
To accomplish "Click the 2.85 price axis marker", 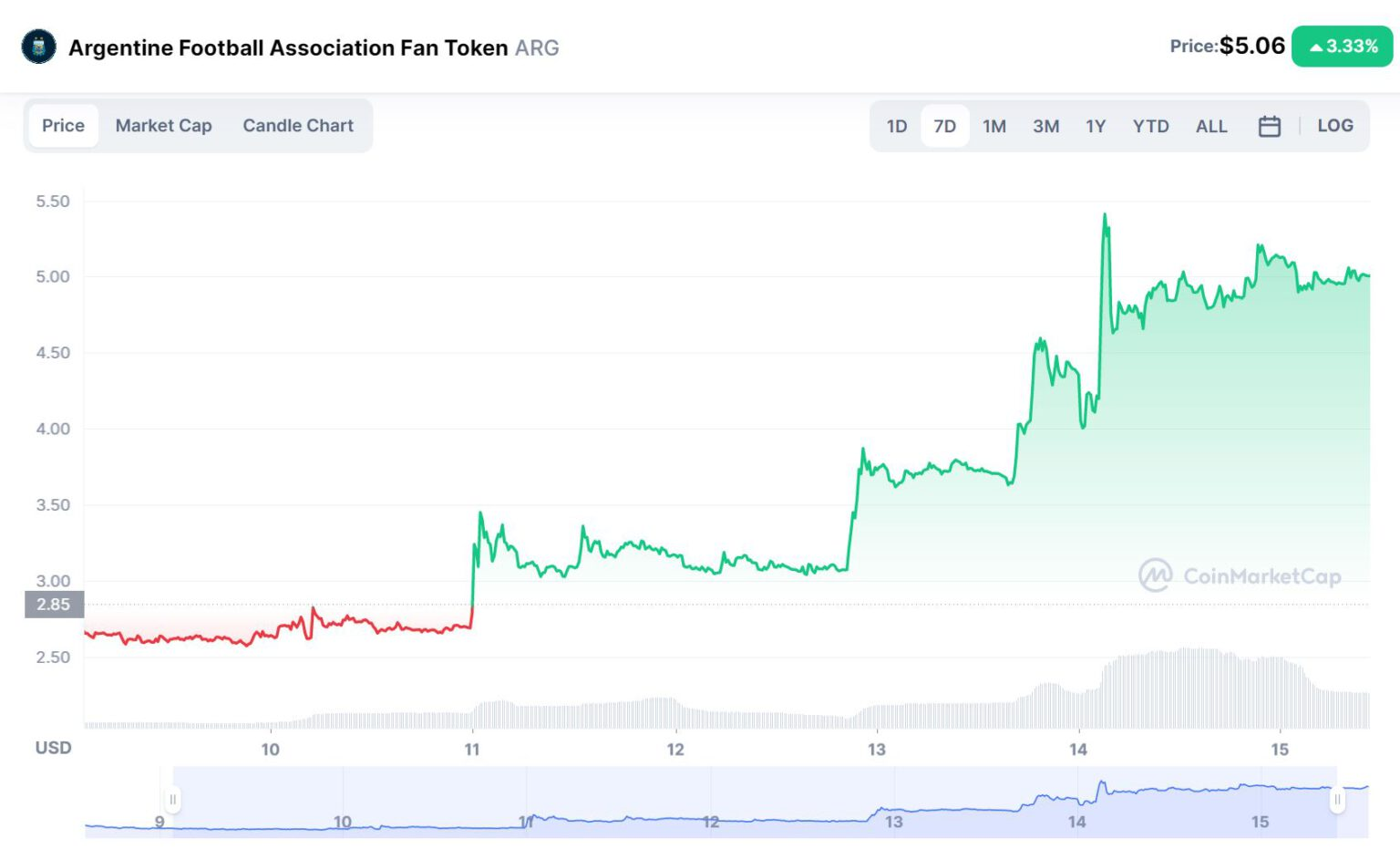I will point(54,604).
